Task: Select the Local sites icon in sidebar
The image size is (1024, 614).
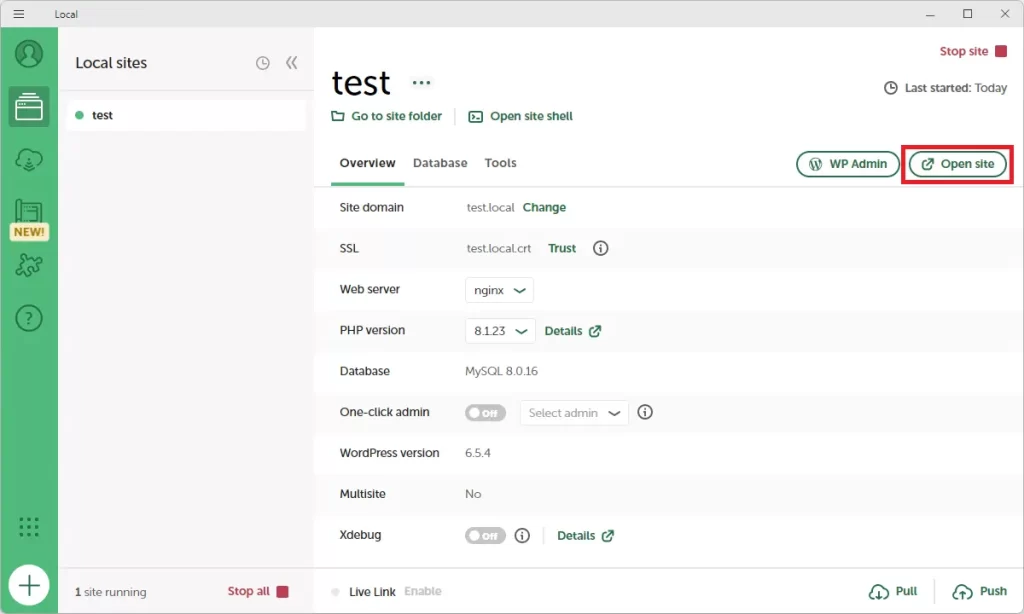Action: pyautogui.click(x=29, y=107)
